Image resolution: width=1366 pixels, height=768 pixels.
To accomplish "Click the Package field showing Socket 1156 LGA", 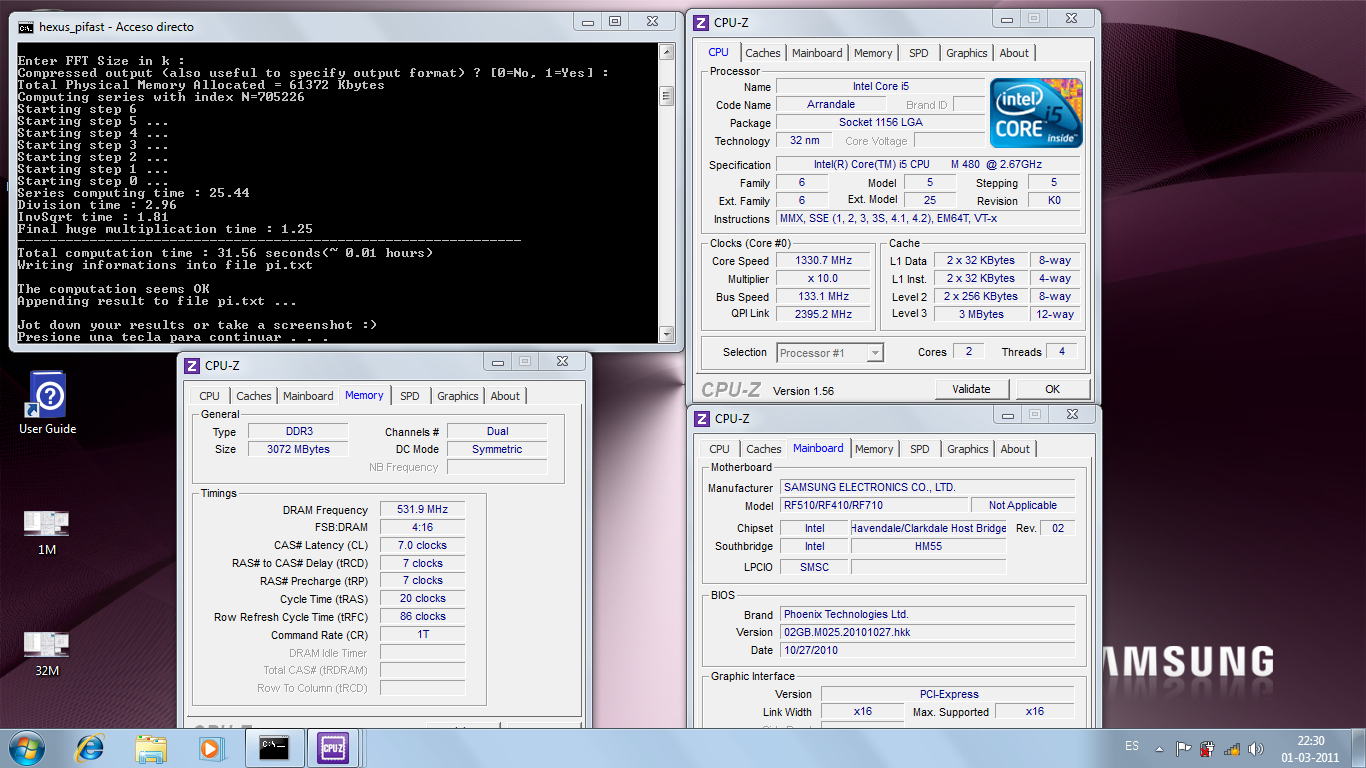I will (881, 123).
